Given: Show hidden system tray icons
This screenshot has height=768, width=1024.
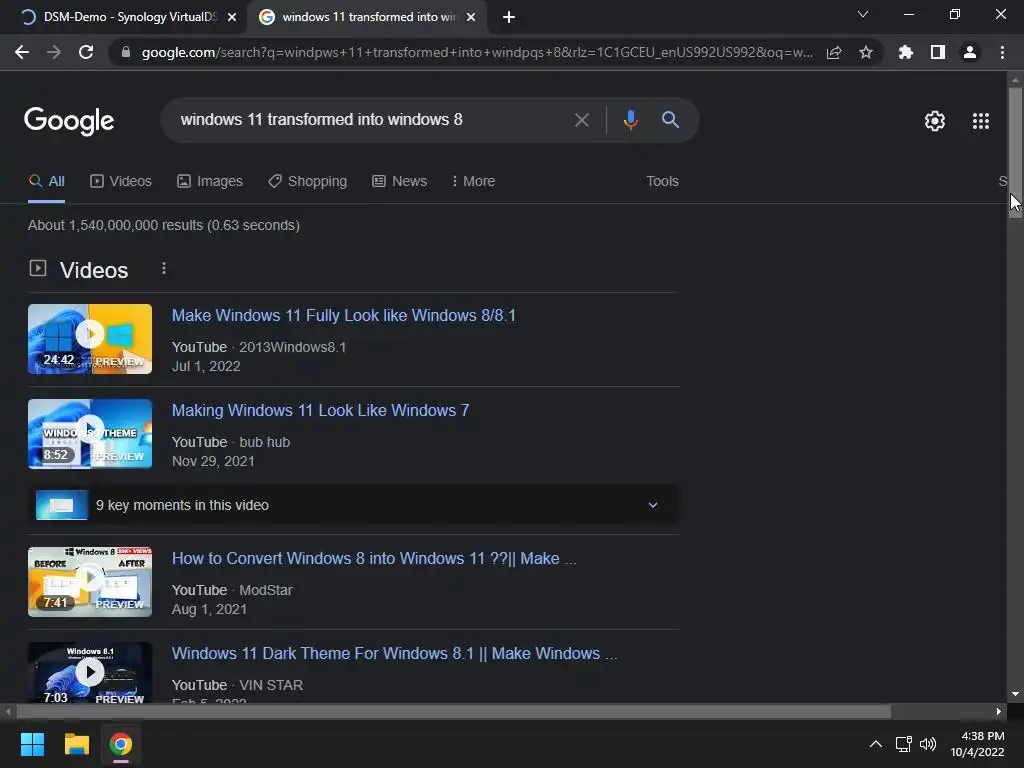Looking at the screenshot, I should (x=876, y=744).
